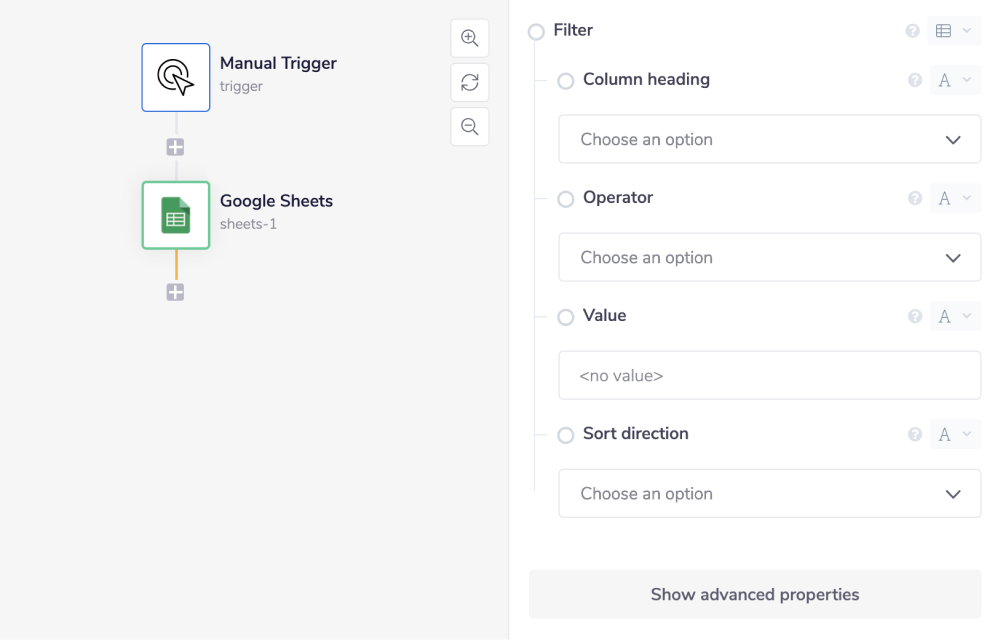1000x640 pixels.
Task: Click the refresh icon between the zoom controls
Action: pyautogui.click(x=469, y=82)
